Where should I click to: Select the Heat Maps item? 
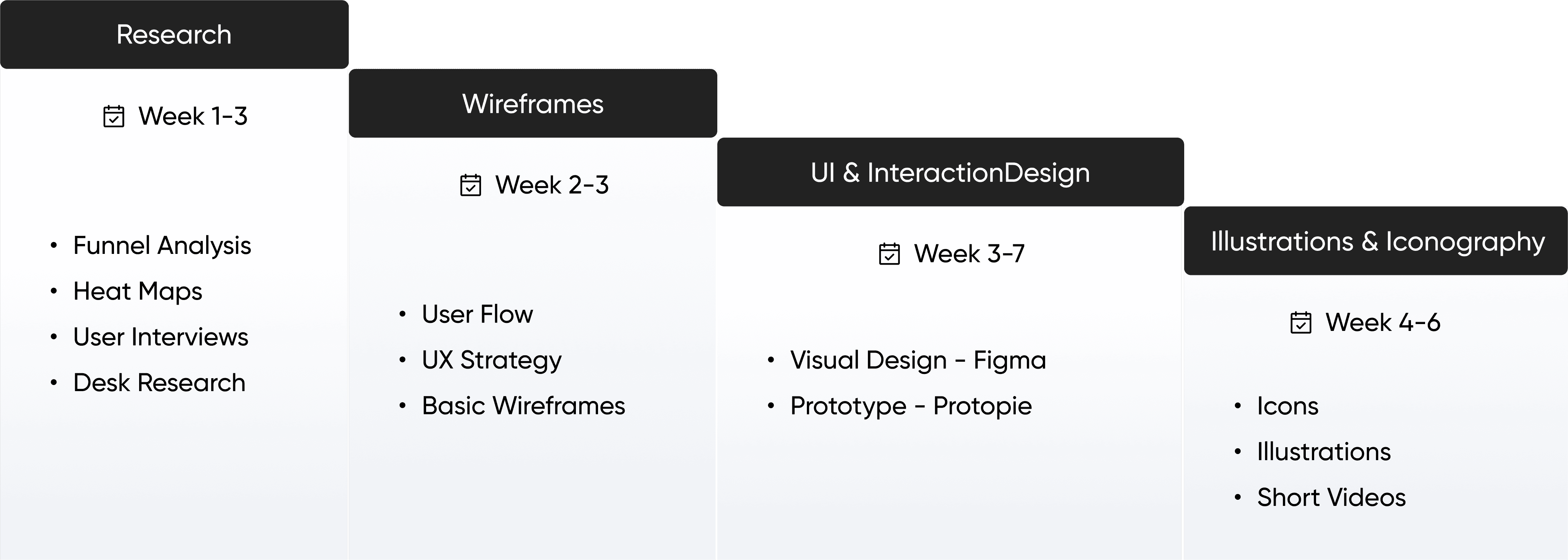[x=138, y=292]
